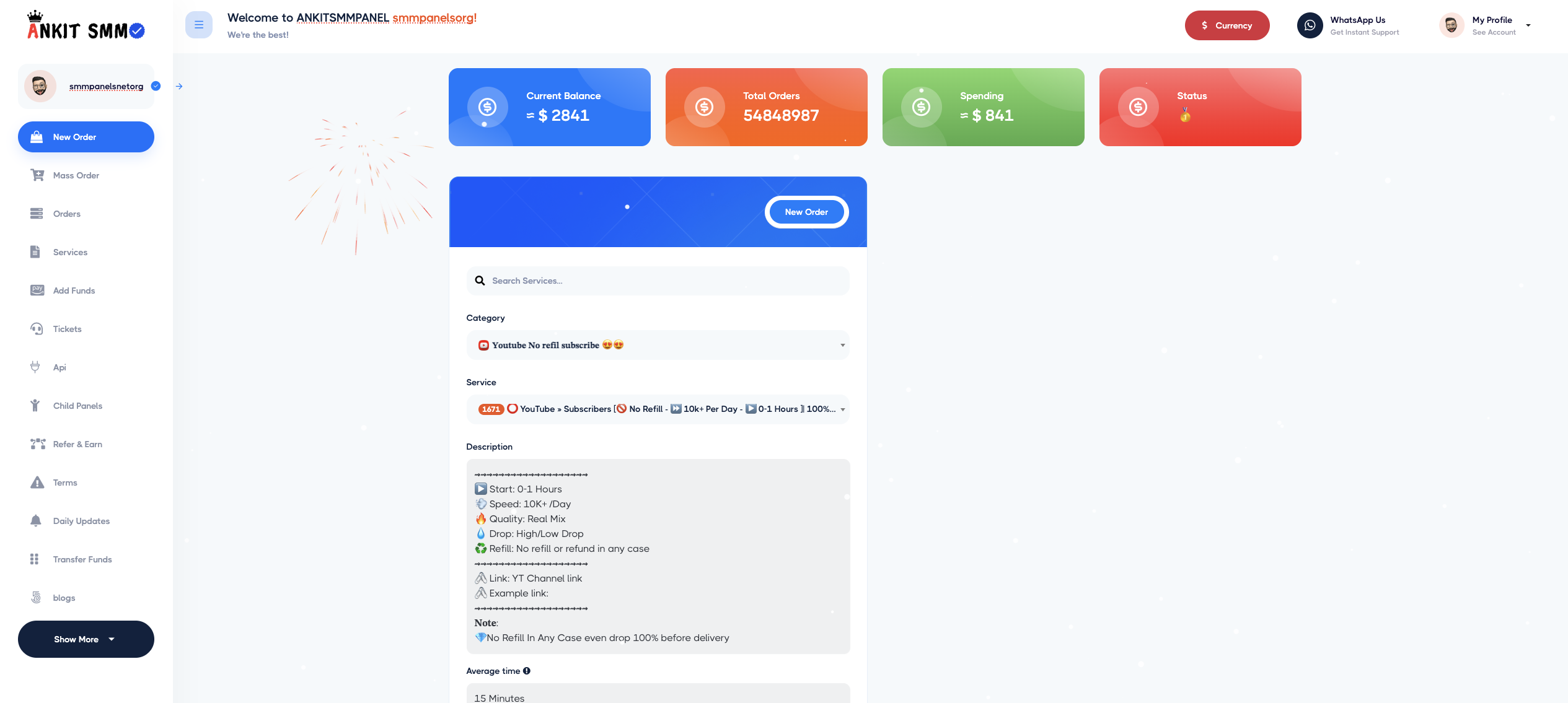The image size is (1568, 703).
Task: Click the Tickets headset icon
Action: tap(37, 329)
